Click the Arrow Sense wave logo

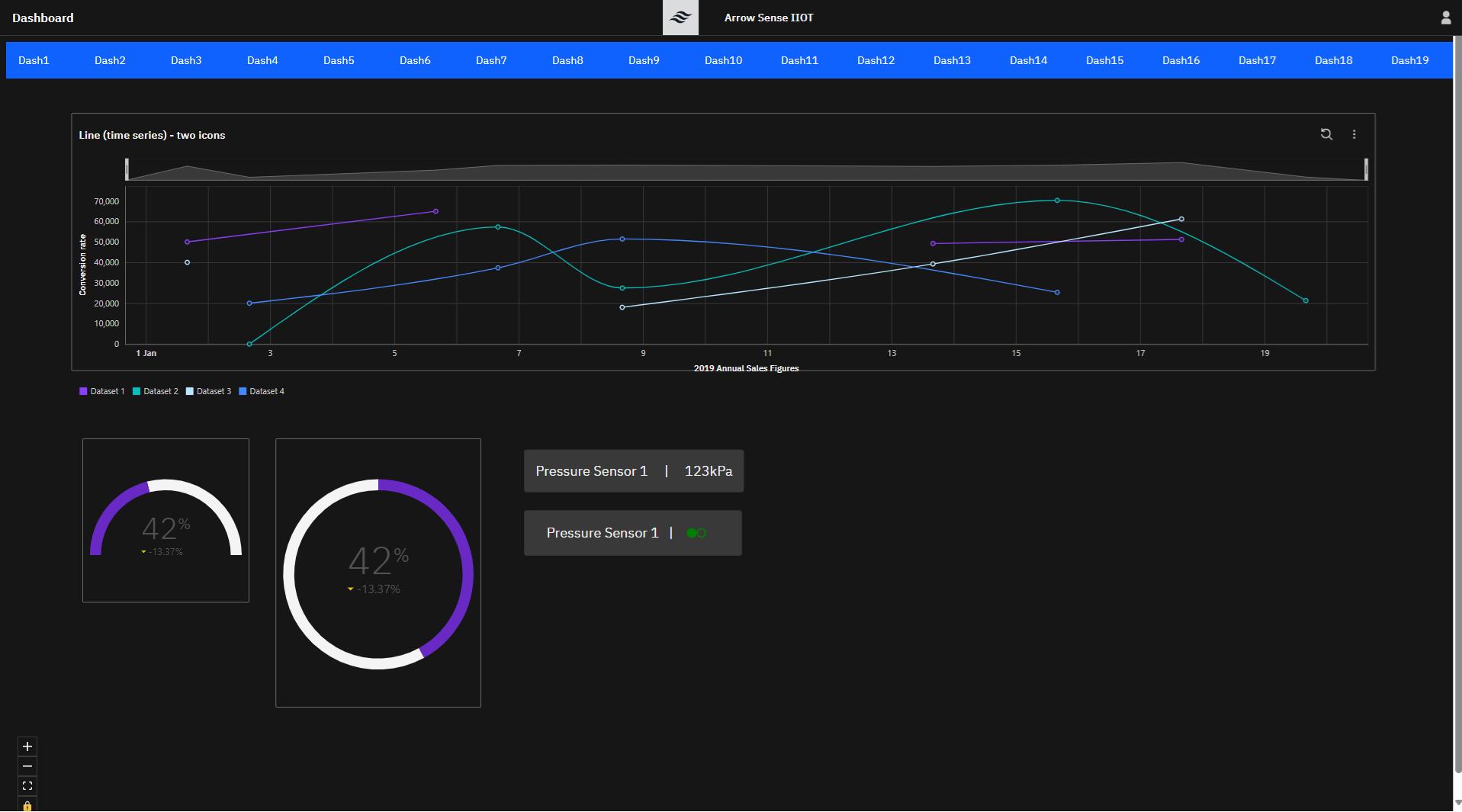coord(680,18)
